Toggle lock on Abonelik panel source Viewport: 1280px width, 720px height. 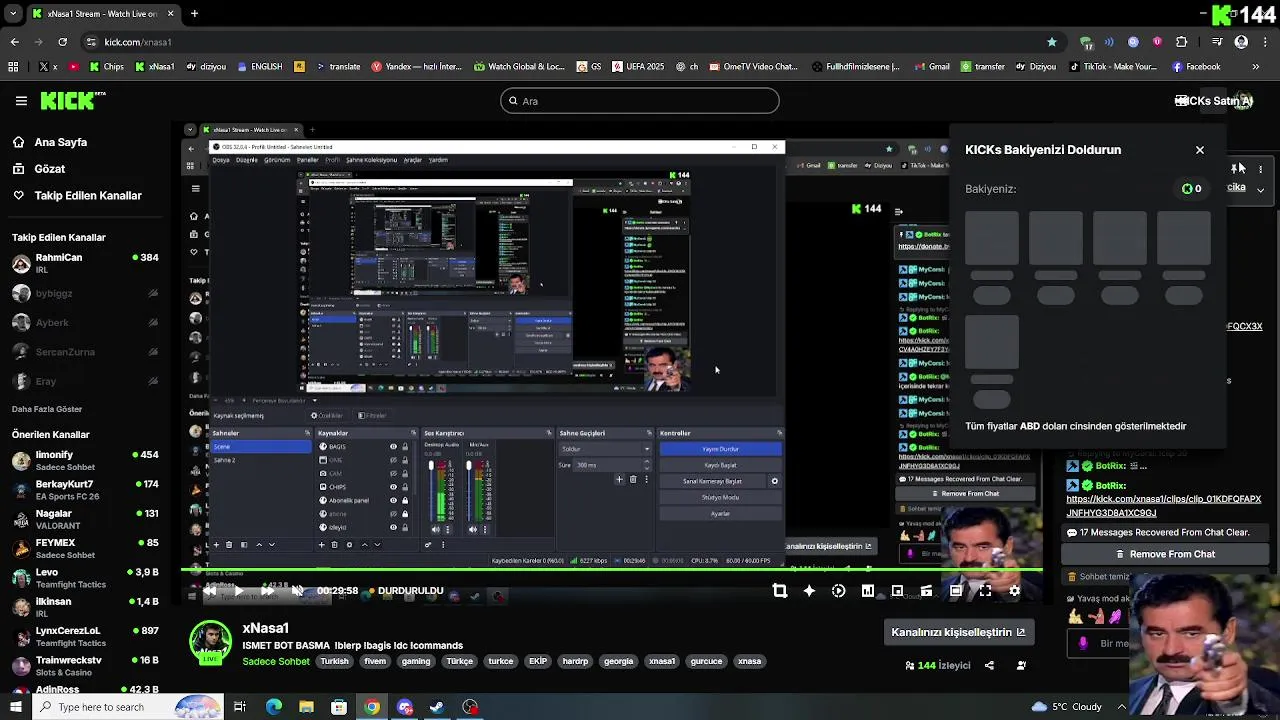click(405, 500)
